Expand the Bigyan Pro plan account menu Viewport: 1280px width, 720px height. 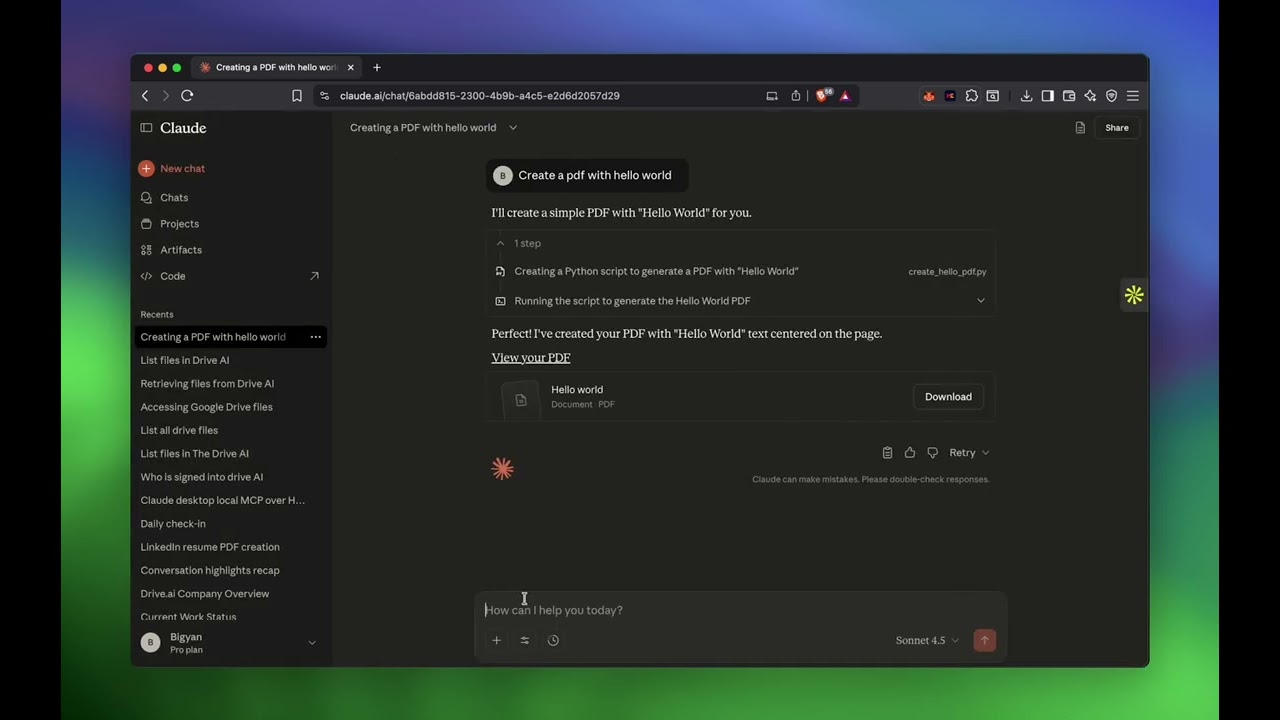(x=230, y=643)
